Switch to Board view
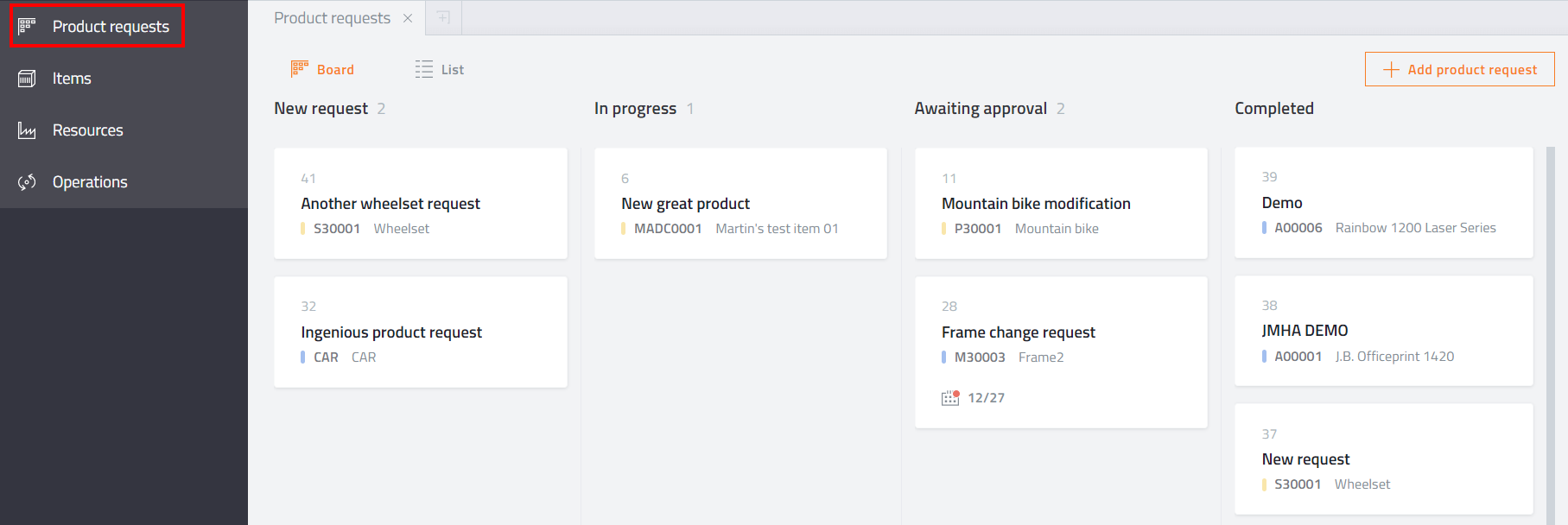This screenshot has width=1568, height=525. [323, 69]
